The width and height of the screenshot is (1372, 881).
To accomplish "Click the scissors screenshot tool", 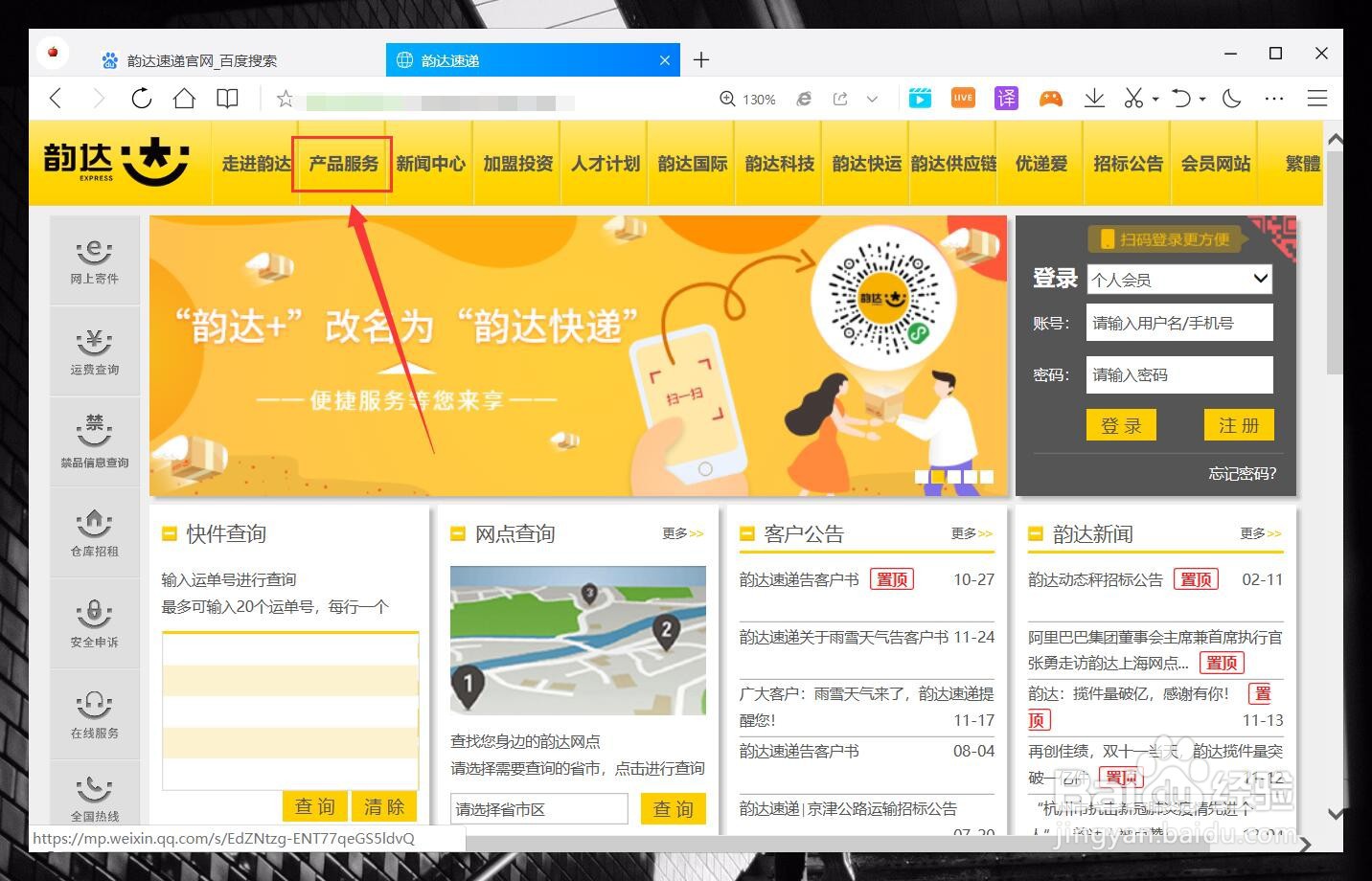I will point(1133,98).
